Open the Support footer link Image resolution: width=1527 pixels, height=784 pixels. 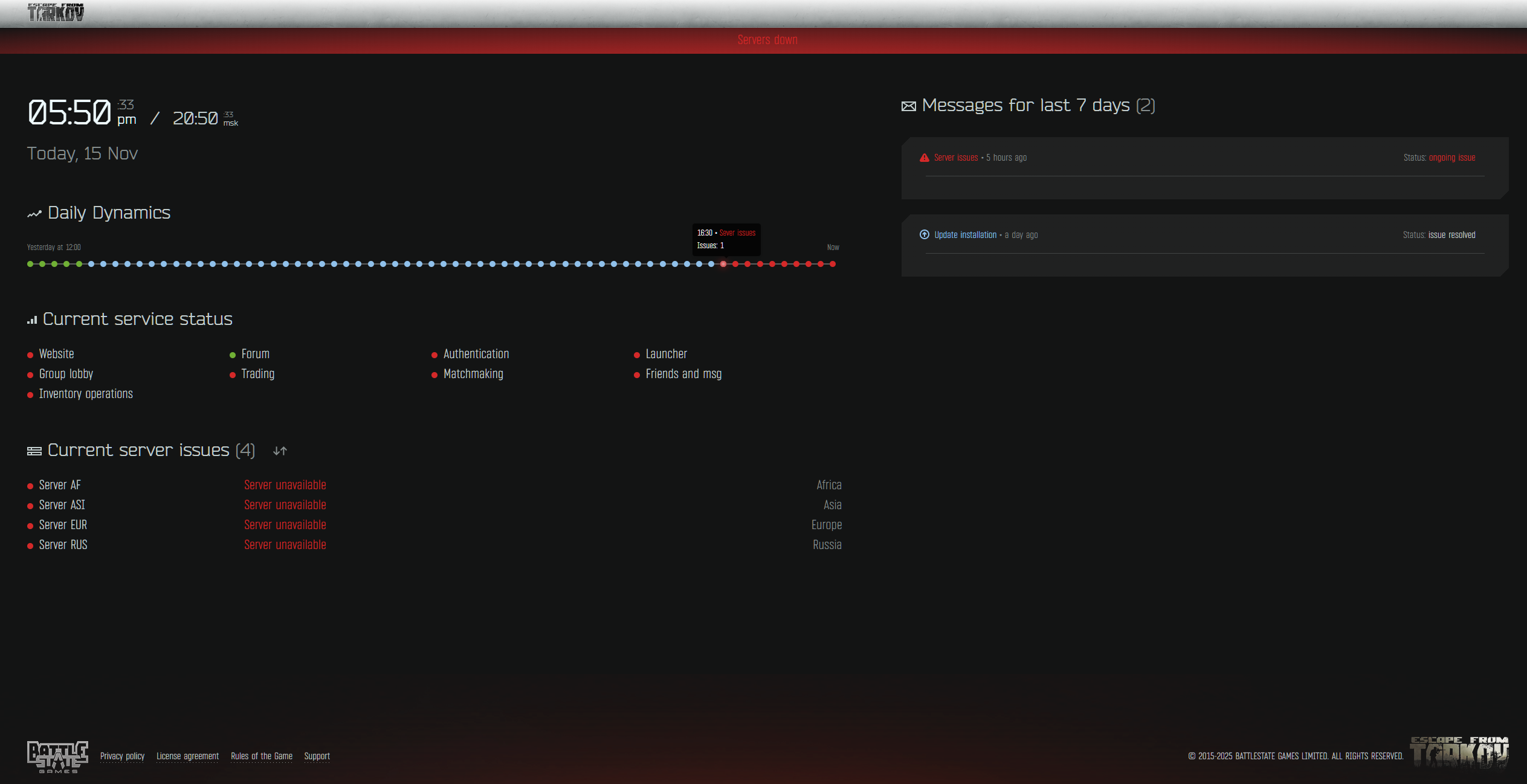point(317,756)
